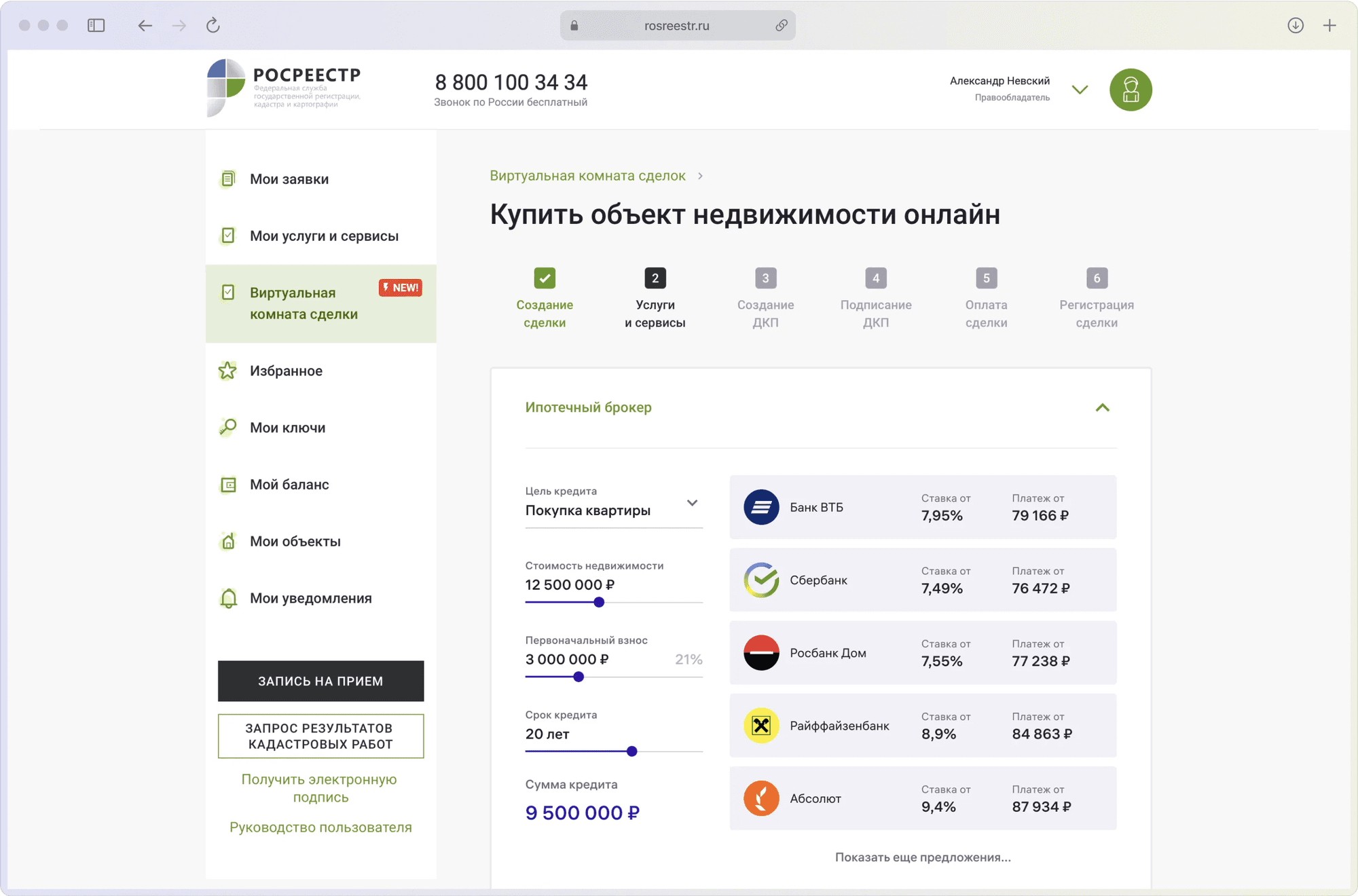Click the Rosreestr logo emblem
The width and height of the screenshot is (1358, 896).
[225, 86]
